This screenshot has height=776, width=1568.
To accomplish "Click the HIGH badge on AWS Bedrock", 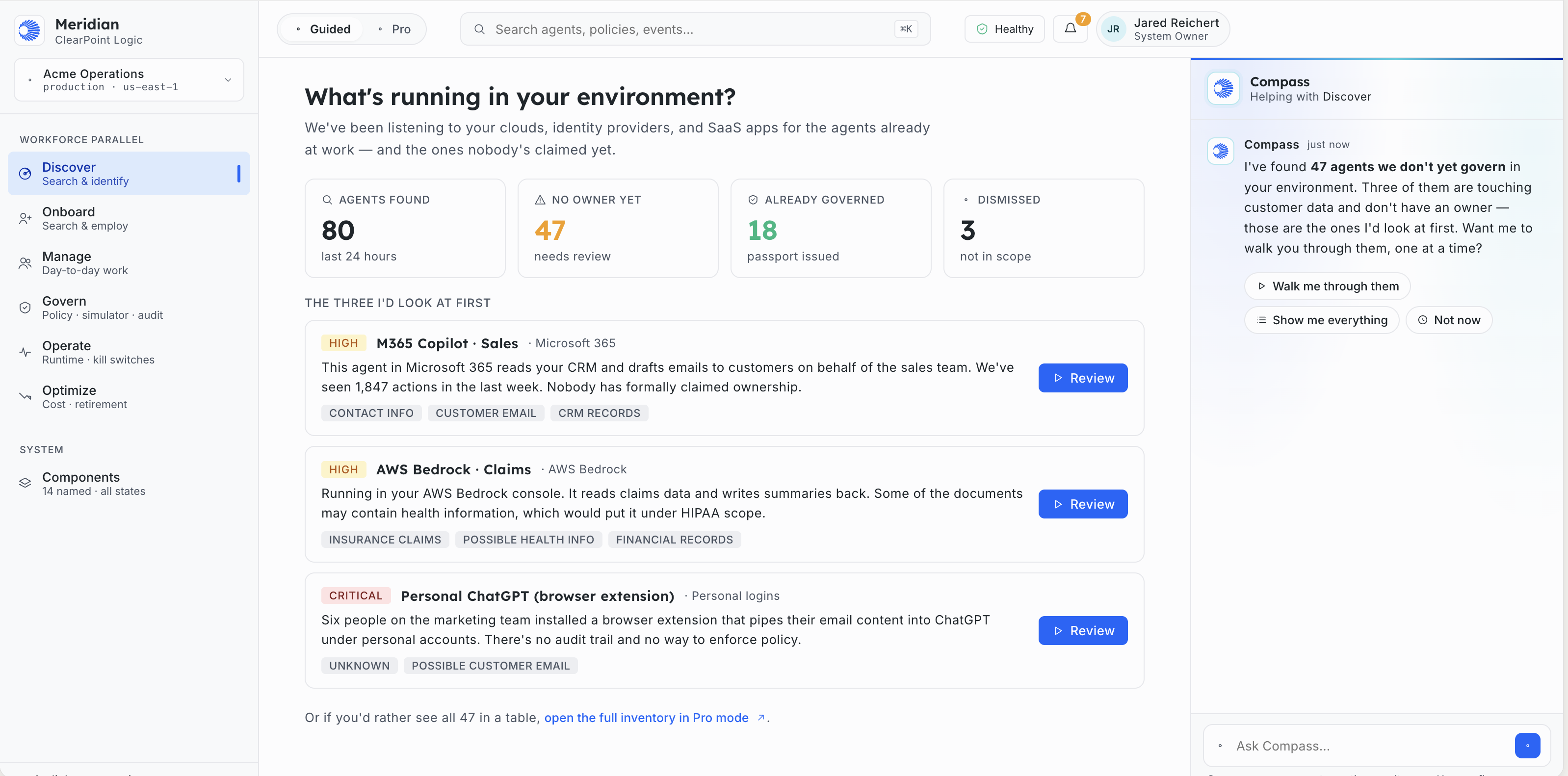I will pyautogui.click(x=343, y=469).
